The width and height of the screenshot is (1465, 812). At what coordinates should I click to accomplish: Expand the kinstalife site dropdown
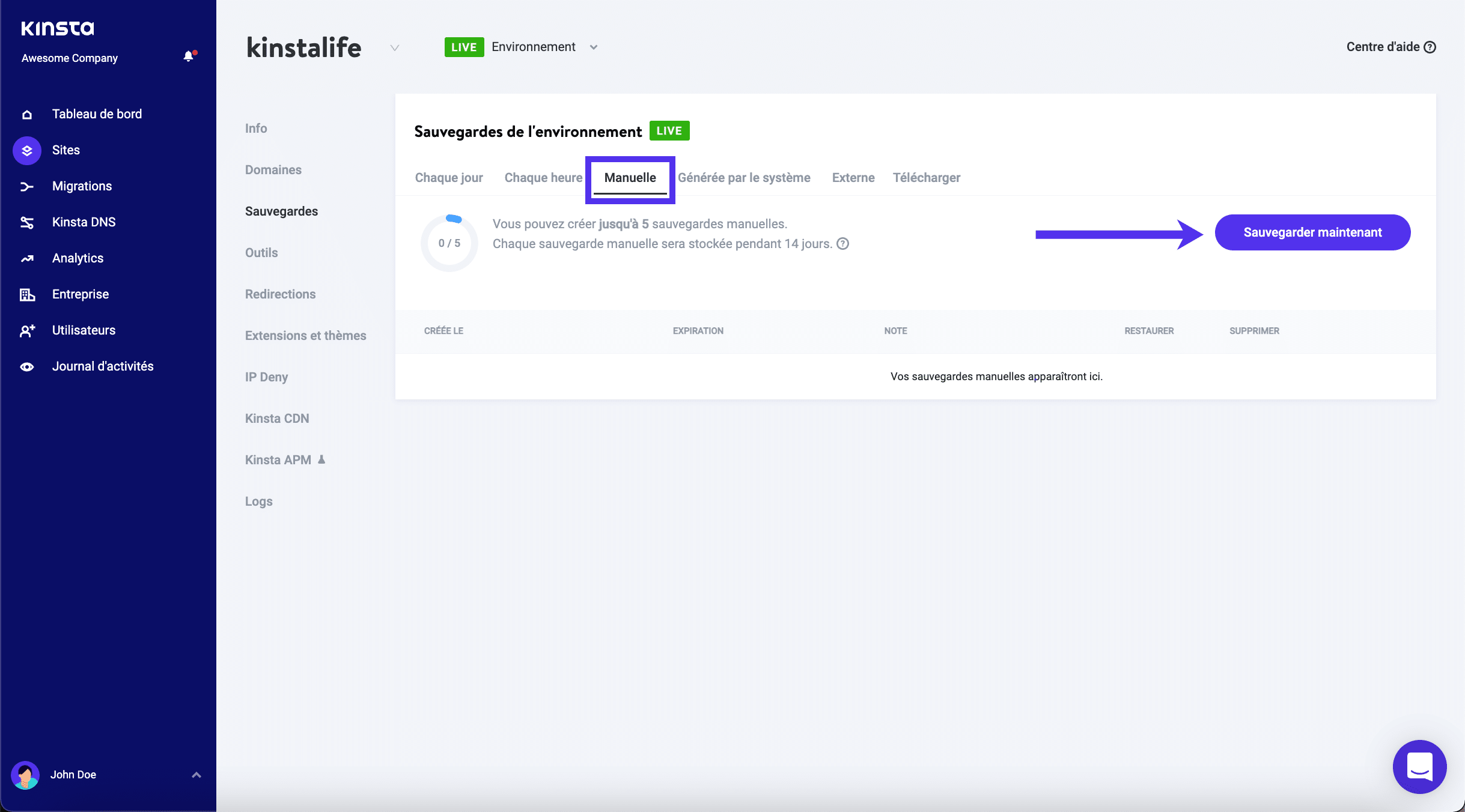pos(394,47)
